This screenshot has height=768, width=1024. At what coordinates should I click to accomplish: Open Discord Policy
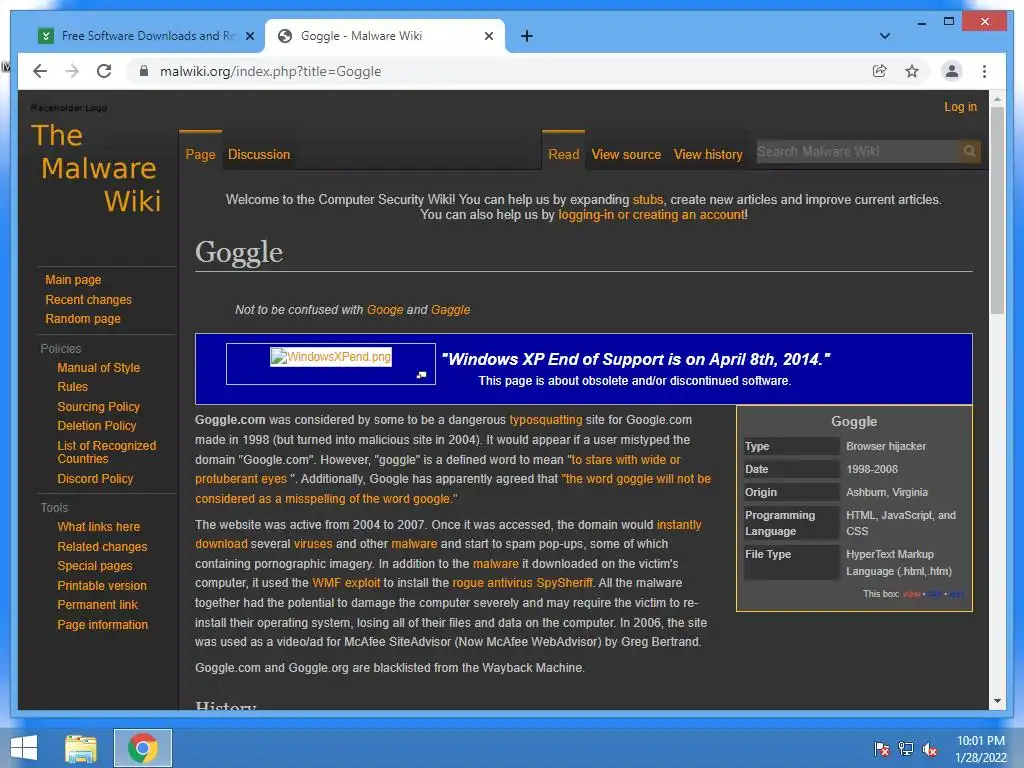coord(95,479)
